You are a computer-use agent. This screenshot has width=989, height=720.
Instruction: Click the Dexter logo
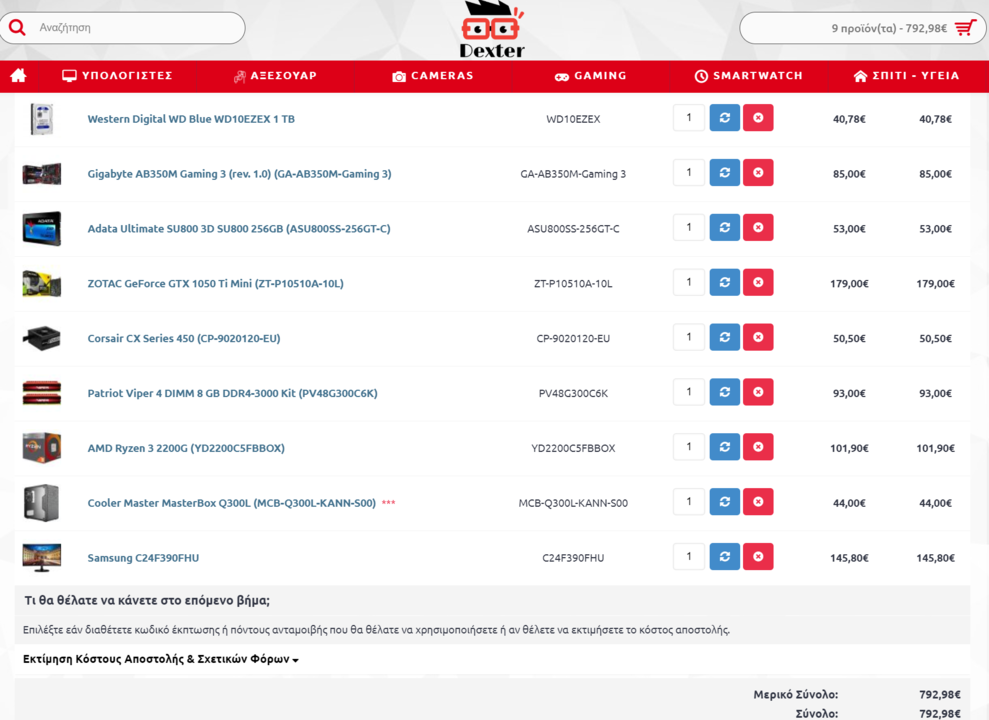coord(492,30)
